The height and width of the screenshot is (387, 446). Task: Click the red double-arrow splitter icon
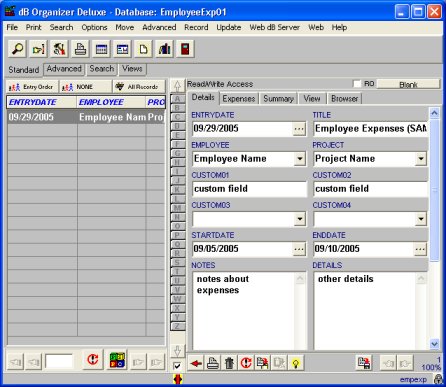(178, 379)
